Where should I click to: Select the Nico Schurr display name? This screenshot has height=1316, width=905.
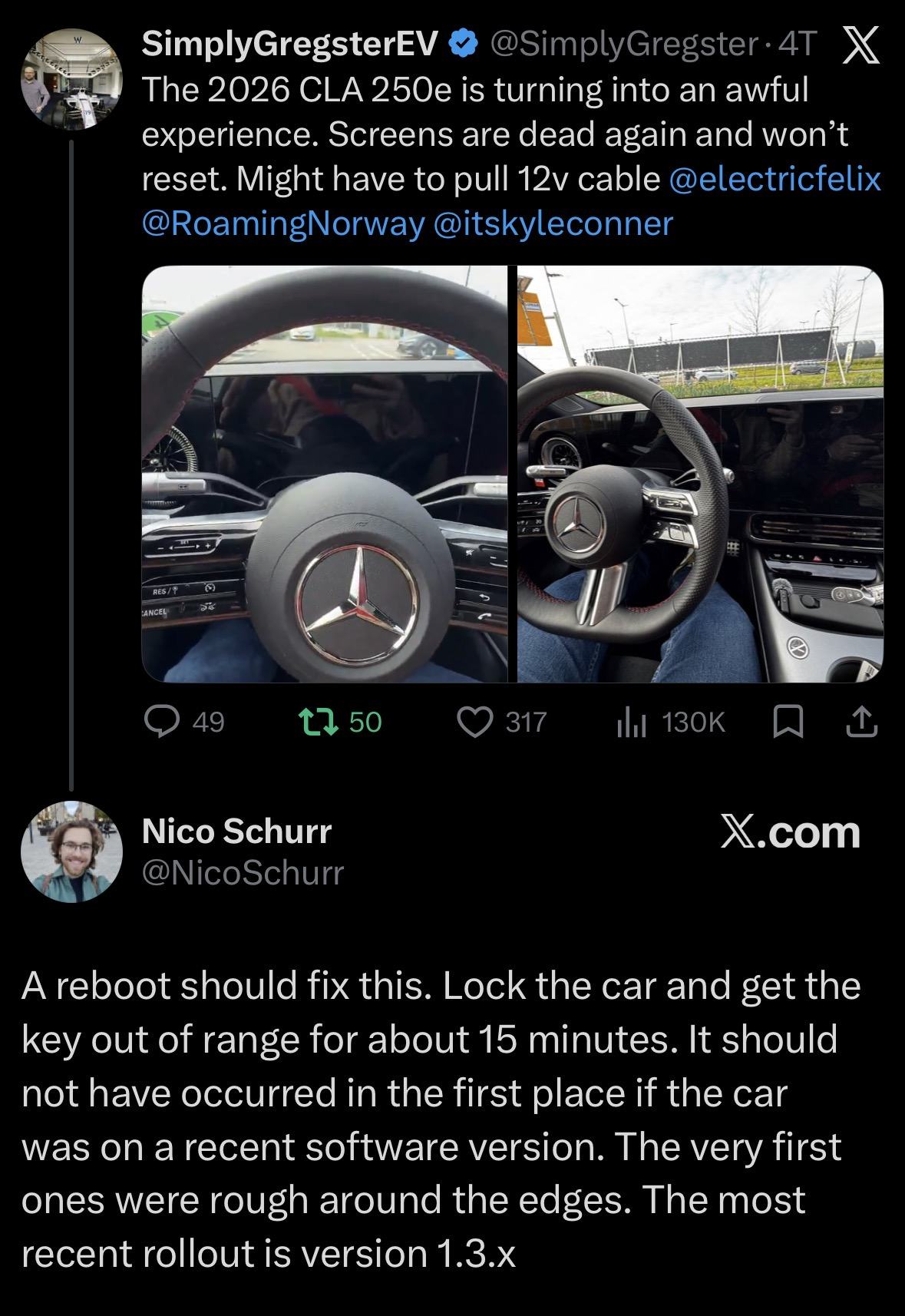pos(236,831)
